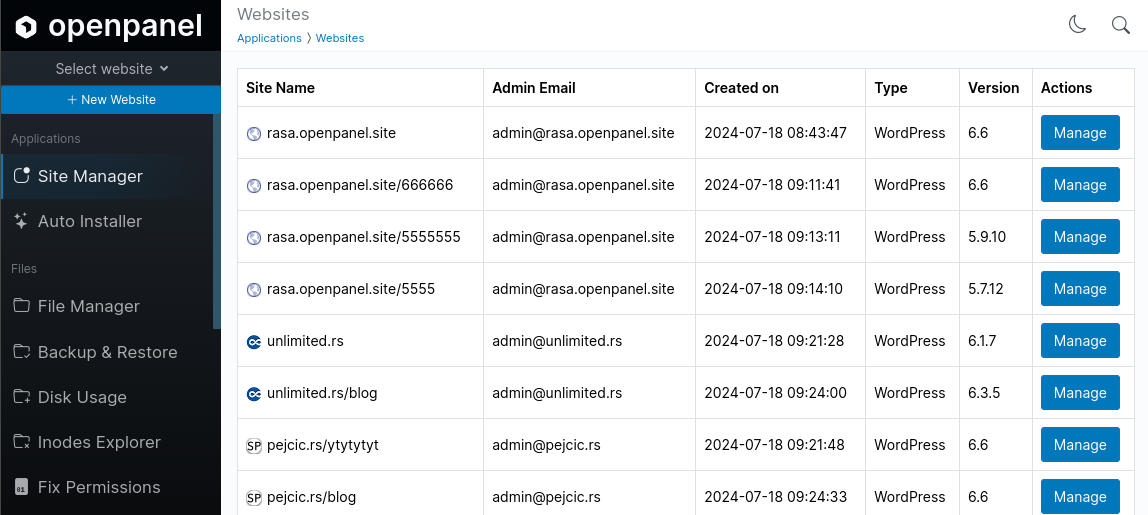Click the sidebar vertical scrollbar
1148x515 pixels.
[x=217, y=221]
